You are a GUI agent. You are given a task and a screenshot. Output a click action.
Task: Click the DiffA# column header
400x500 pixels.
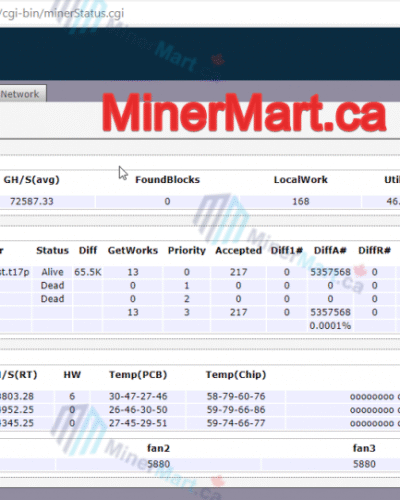point(330,250)
